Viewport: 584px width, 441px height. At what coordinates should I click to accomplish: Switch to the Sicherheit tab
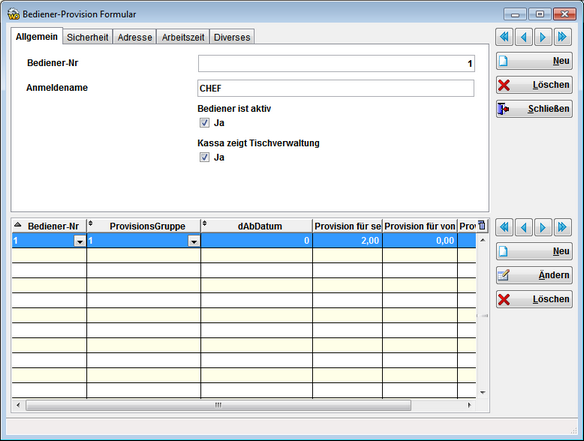(x=88, y=37)
